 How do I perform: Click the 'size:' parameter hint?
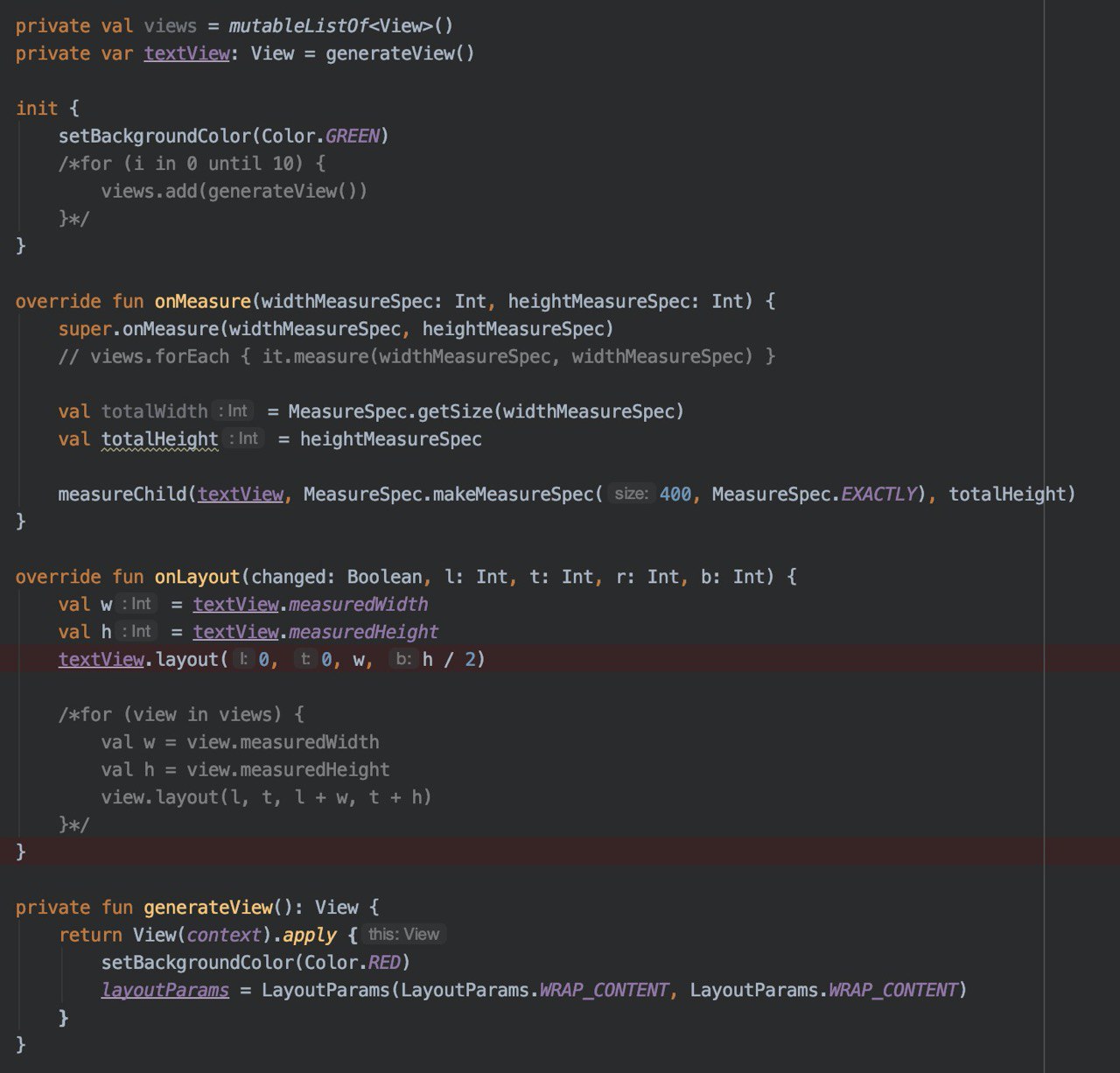630,494
